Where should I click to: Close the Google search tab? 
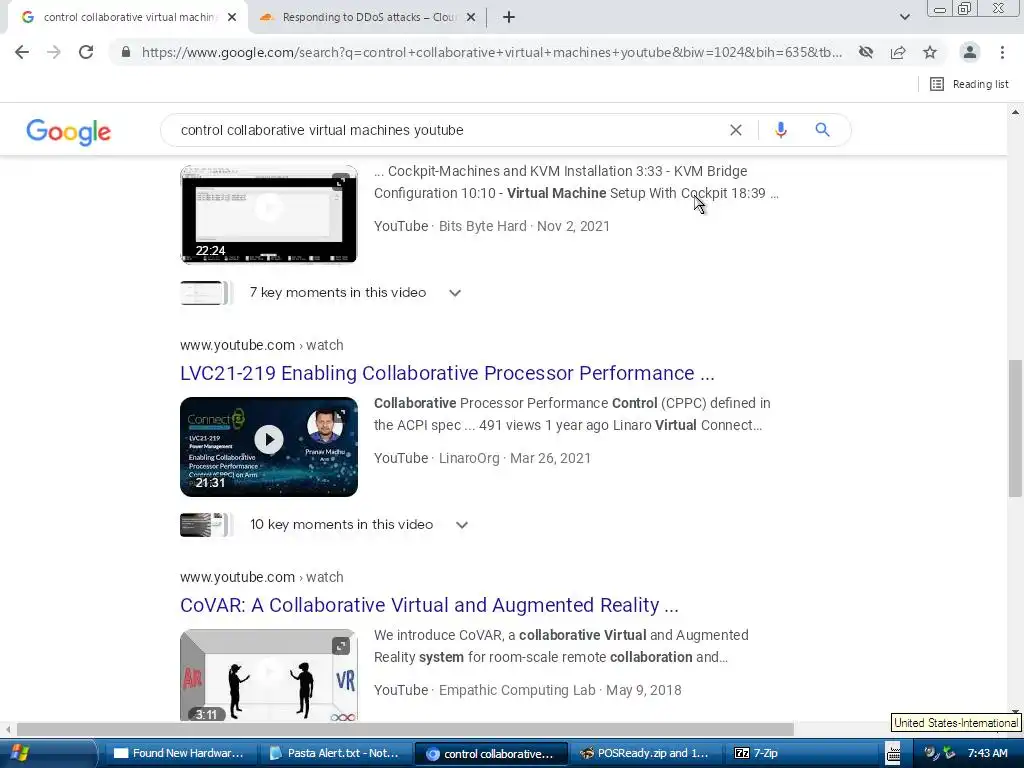point(232,18)
